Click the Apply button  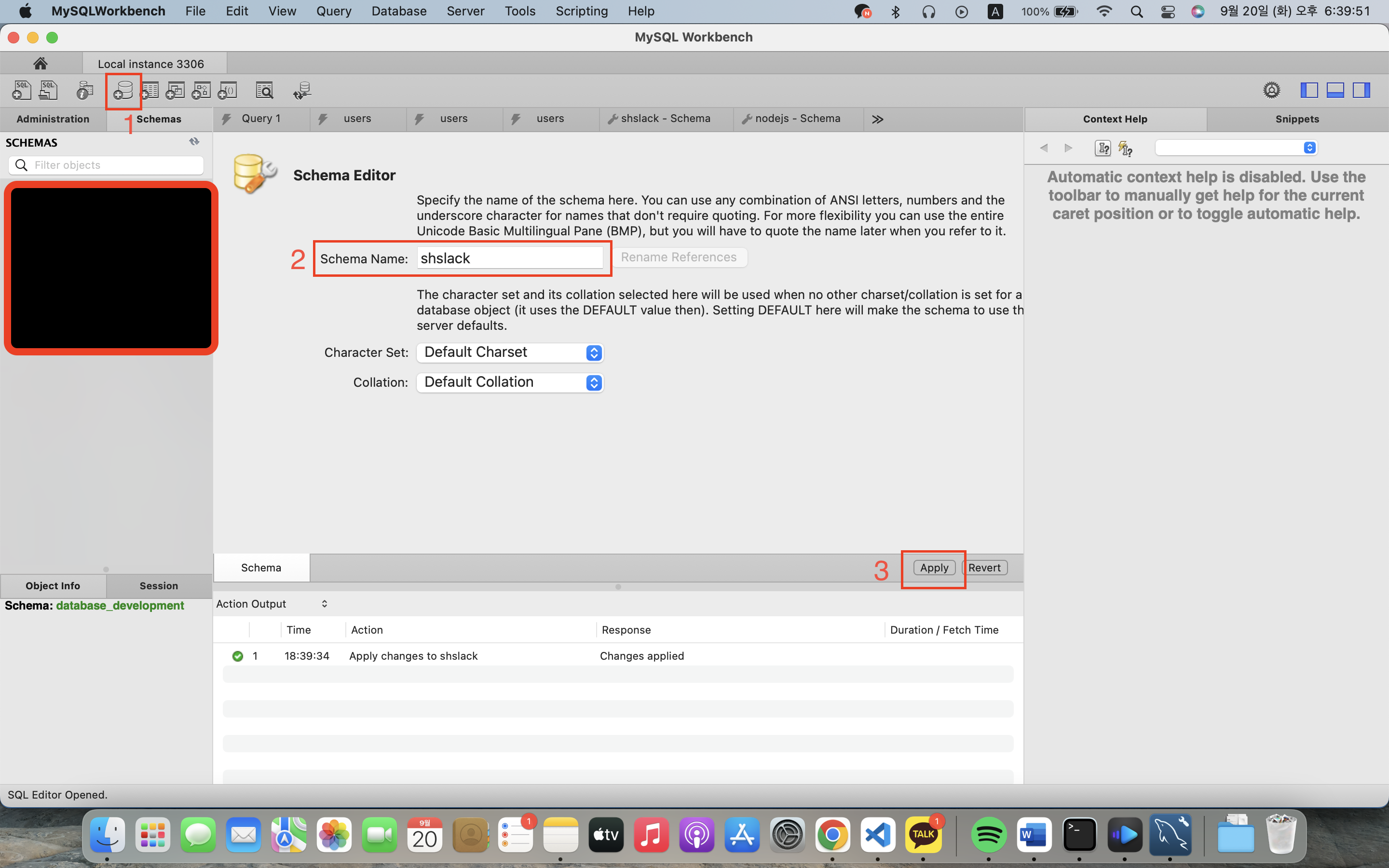click(x=934, y=567)
